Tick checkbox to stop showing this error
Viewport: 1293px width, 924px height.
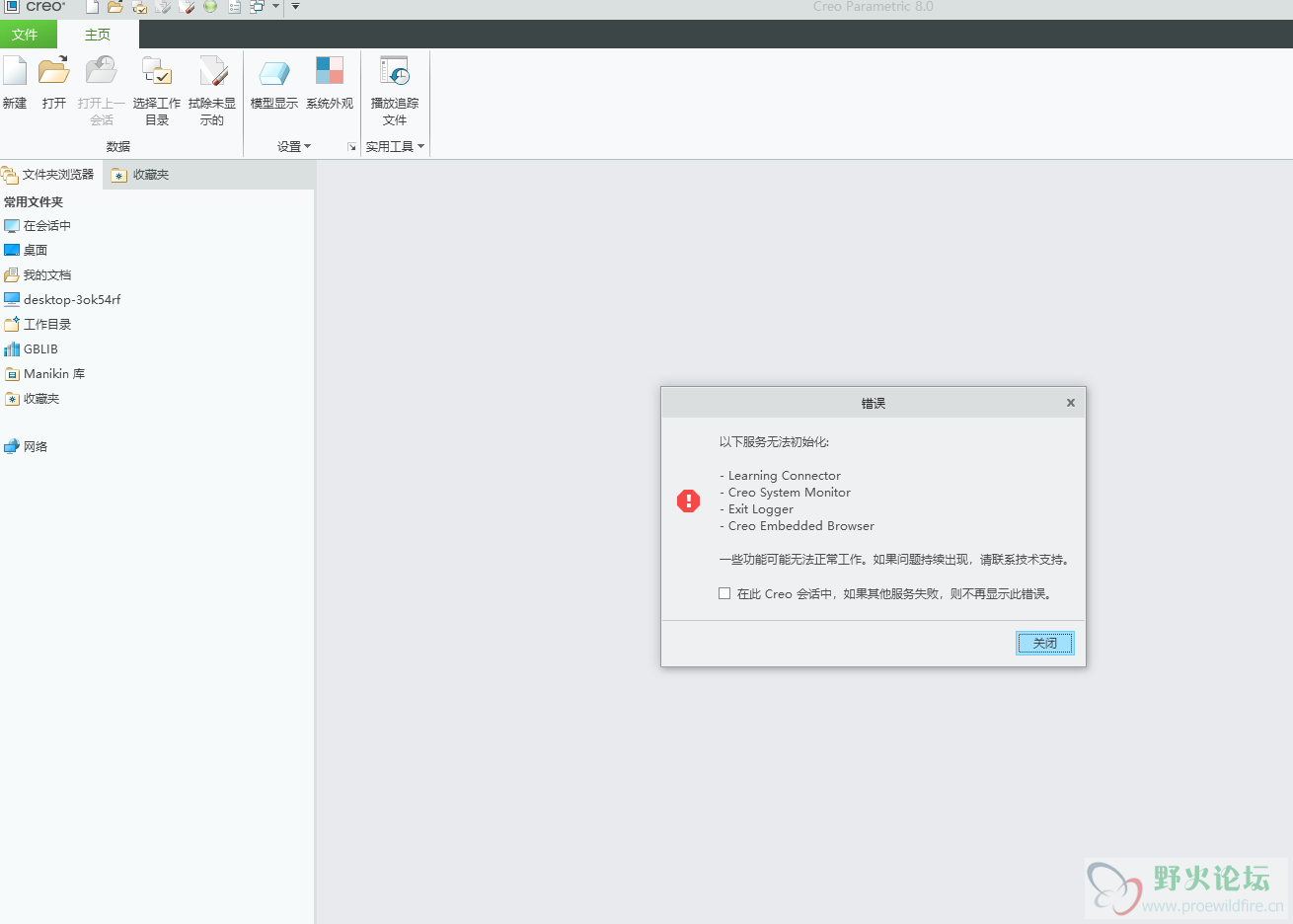(x=724, y=593)
